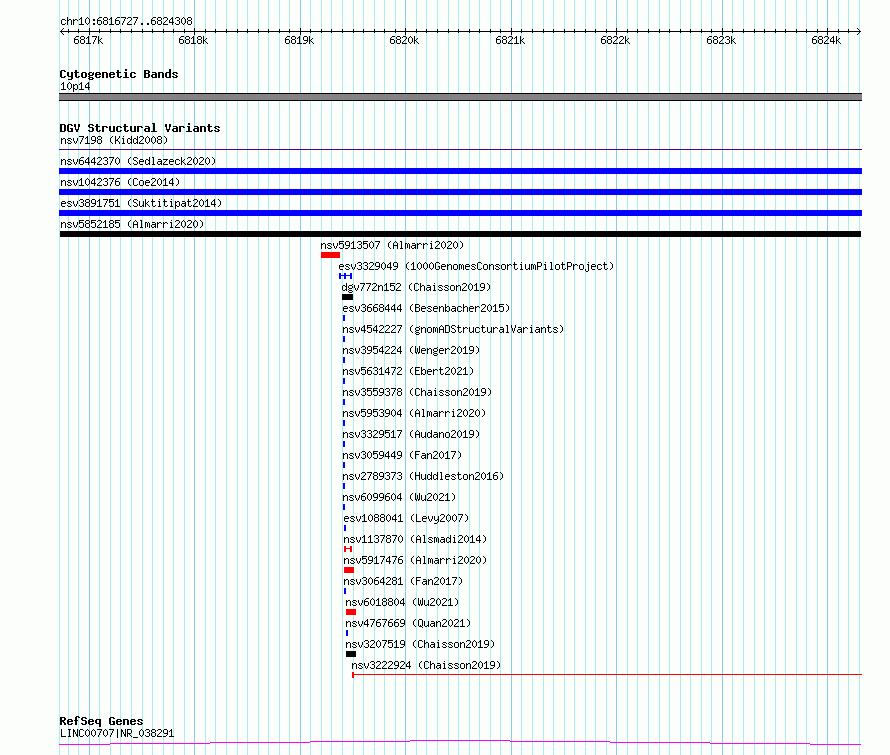Click nsv5953904 (Almarri2020) label

coord(414,413)
